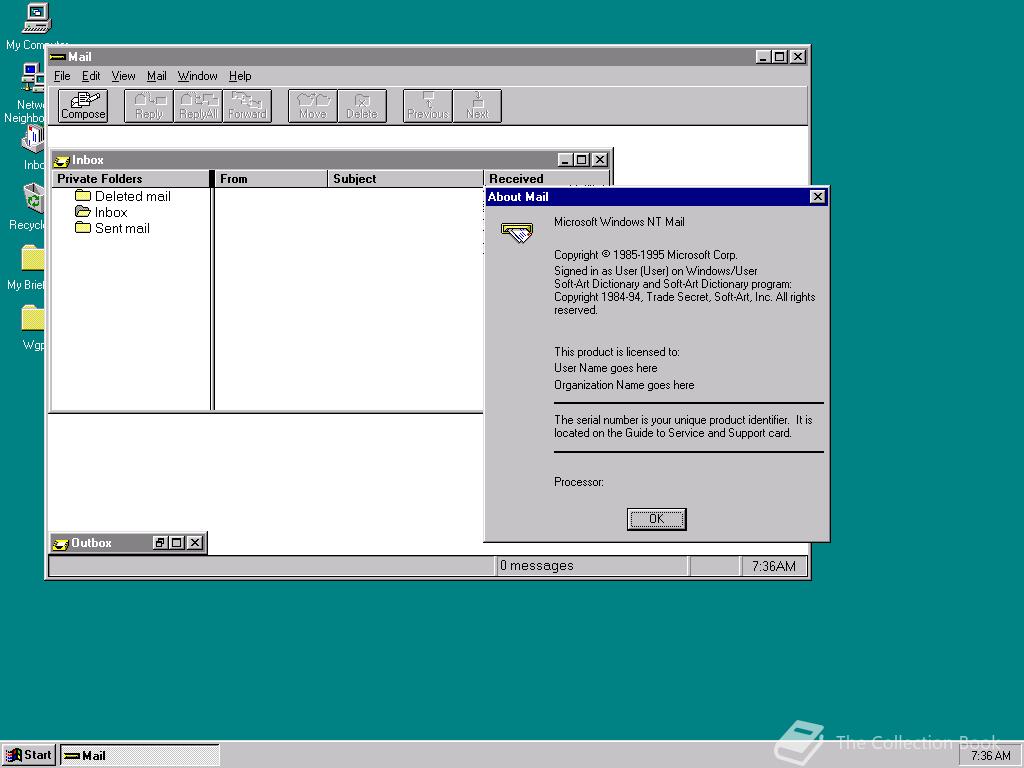Select the Deleted mail folder

point(123,196)
